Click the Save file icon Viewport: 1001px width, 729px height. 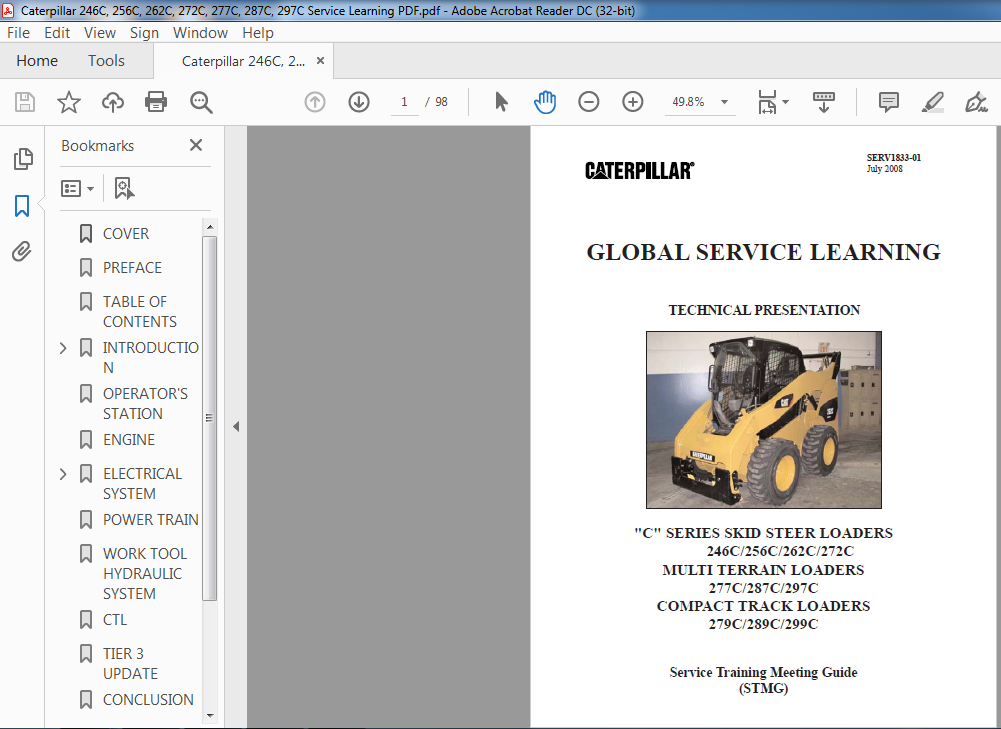(x=25, y=102)
